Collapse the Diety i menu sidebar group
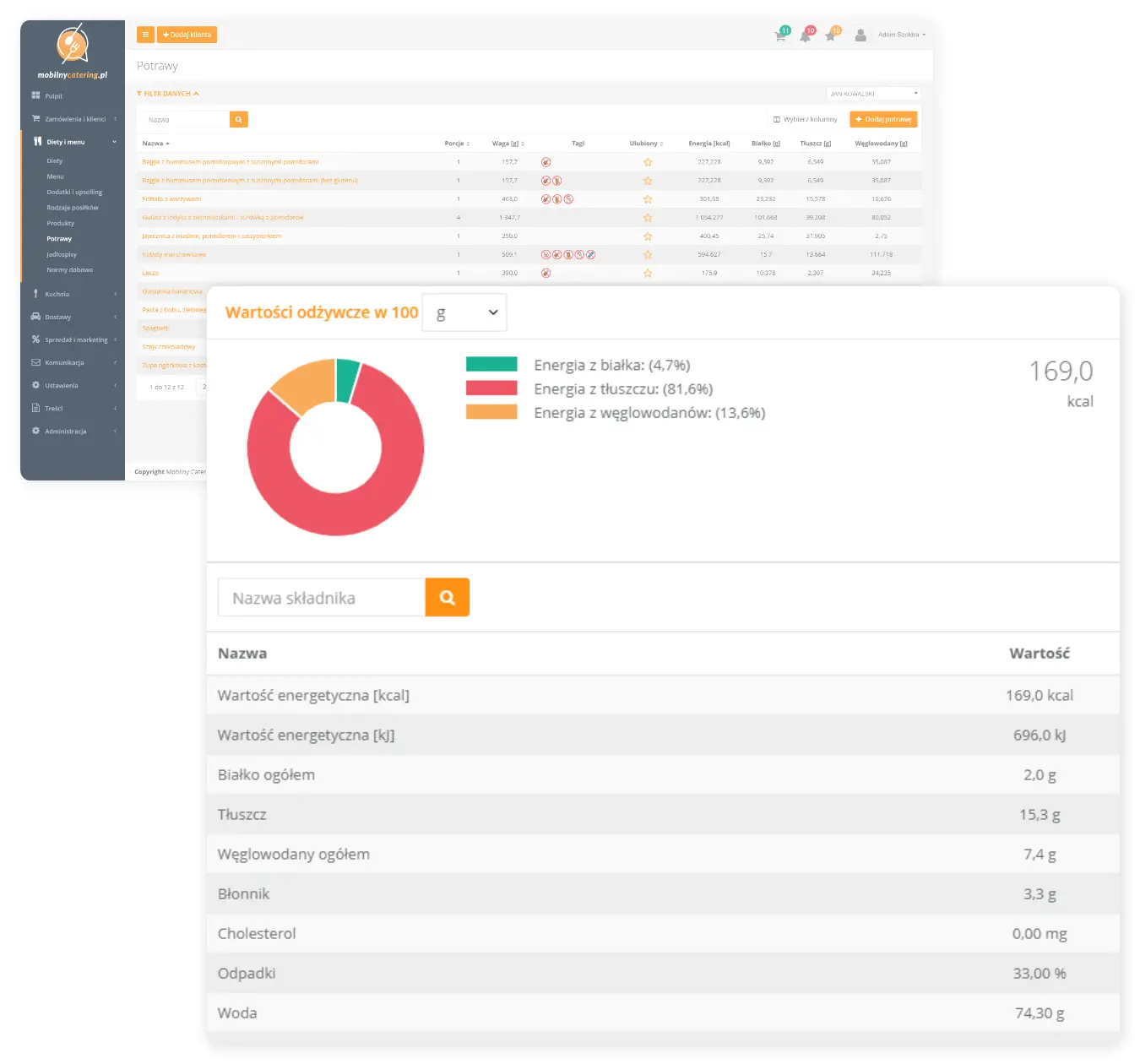Image resolution: width=1140 pixels, height=1064 pixels. (73, 142)
